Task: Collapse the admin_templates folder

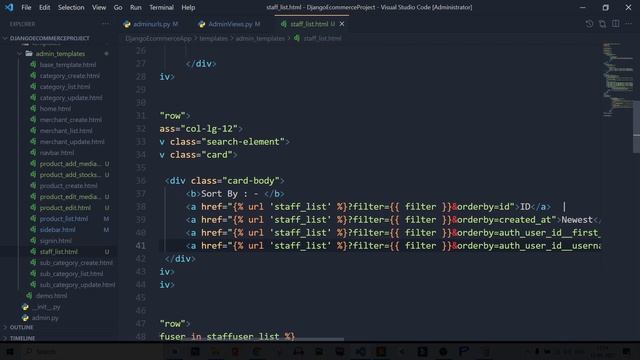Action: click(60, 53)
